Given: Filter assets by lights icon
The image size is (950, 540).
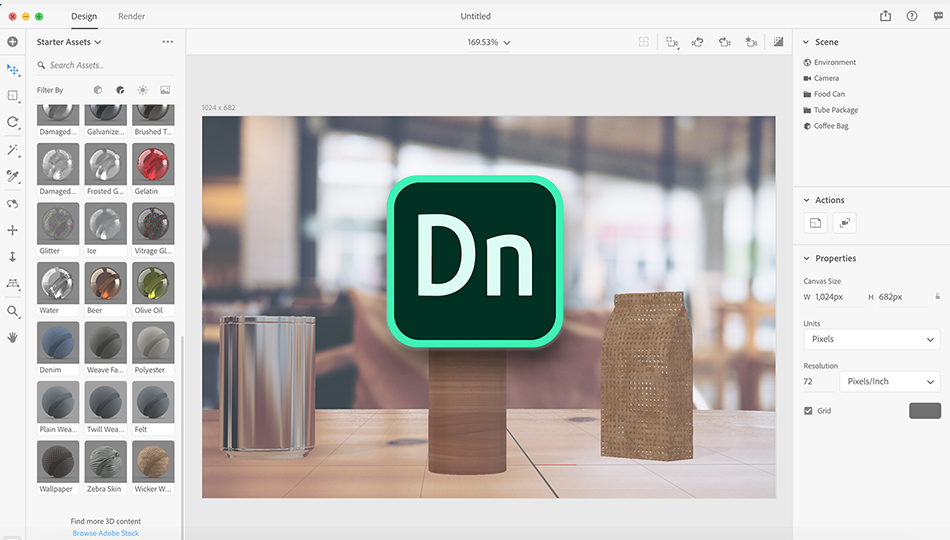Looking at the screenshot, I should pyautogui.click(x=142, y=90).
